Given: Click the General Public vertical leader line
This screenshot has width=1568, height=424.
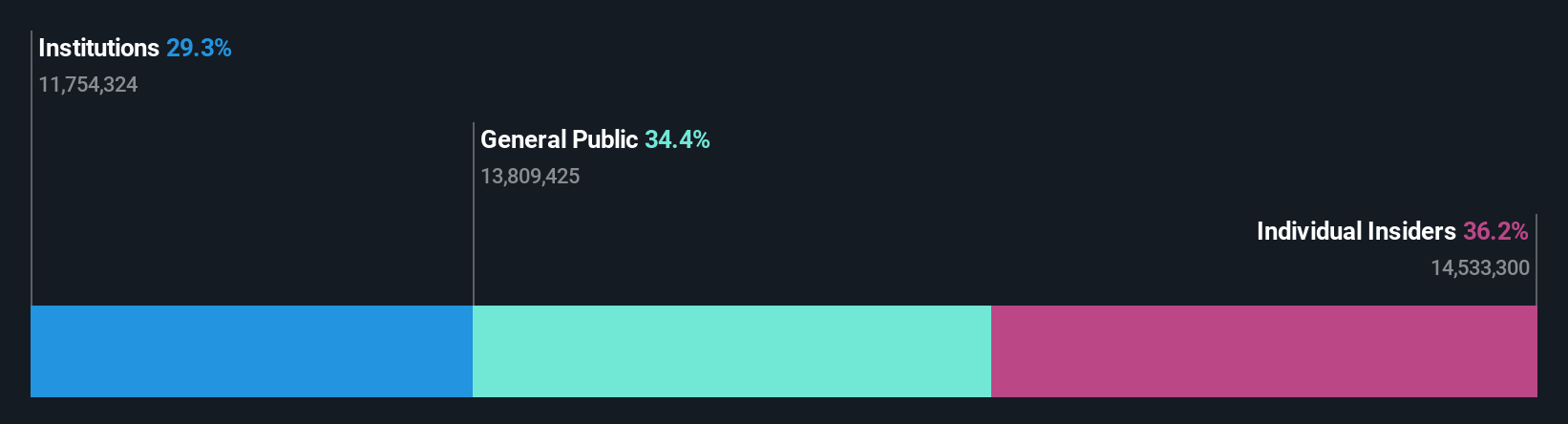Looking at the screenshot, I should (474, 214).
